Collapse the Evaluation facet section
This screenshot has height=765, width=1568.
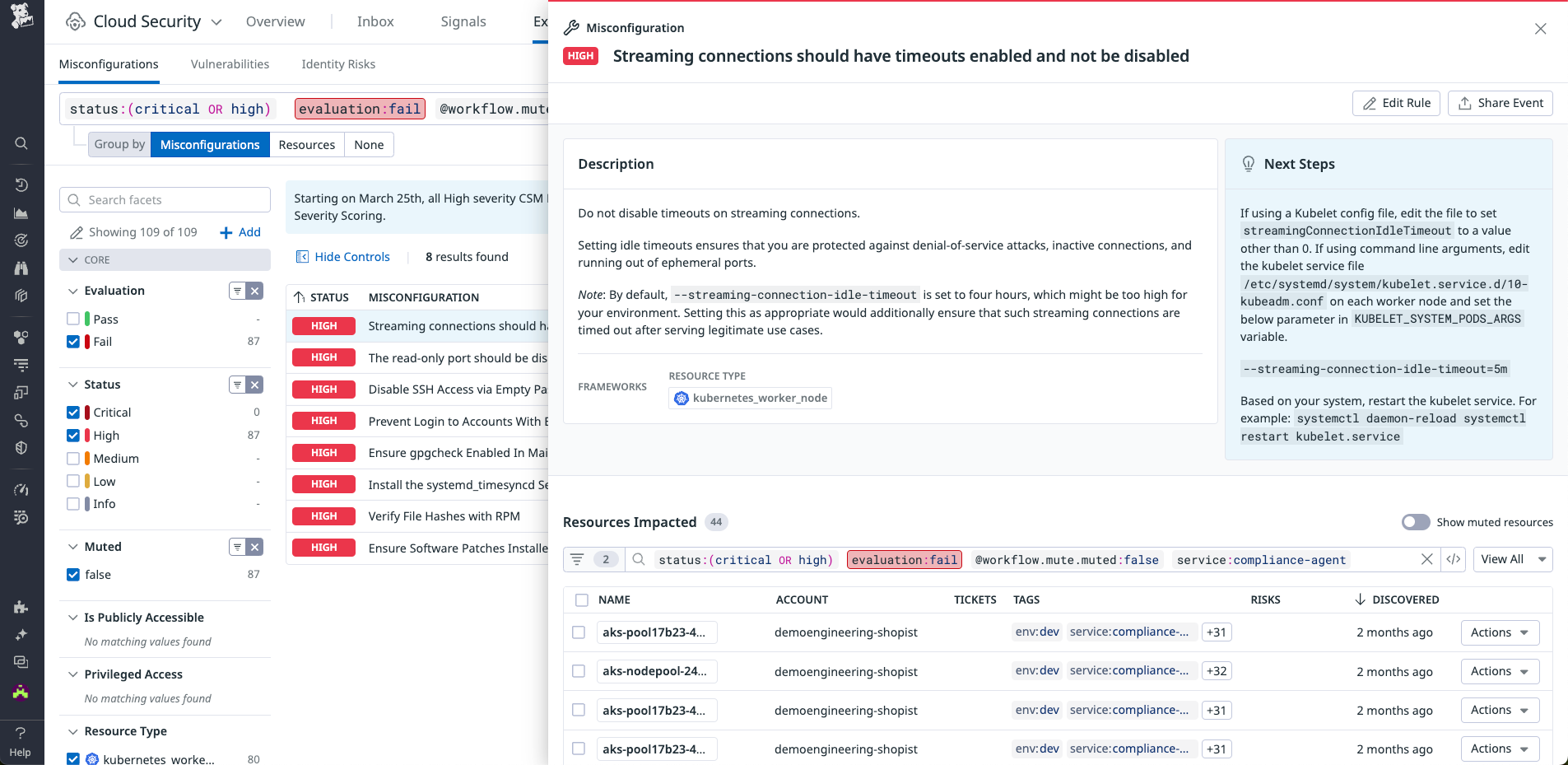72,290
